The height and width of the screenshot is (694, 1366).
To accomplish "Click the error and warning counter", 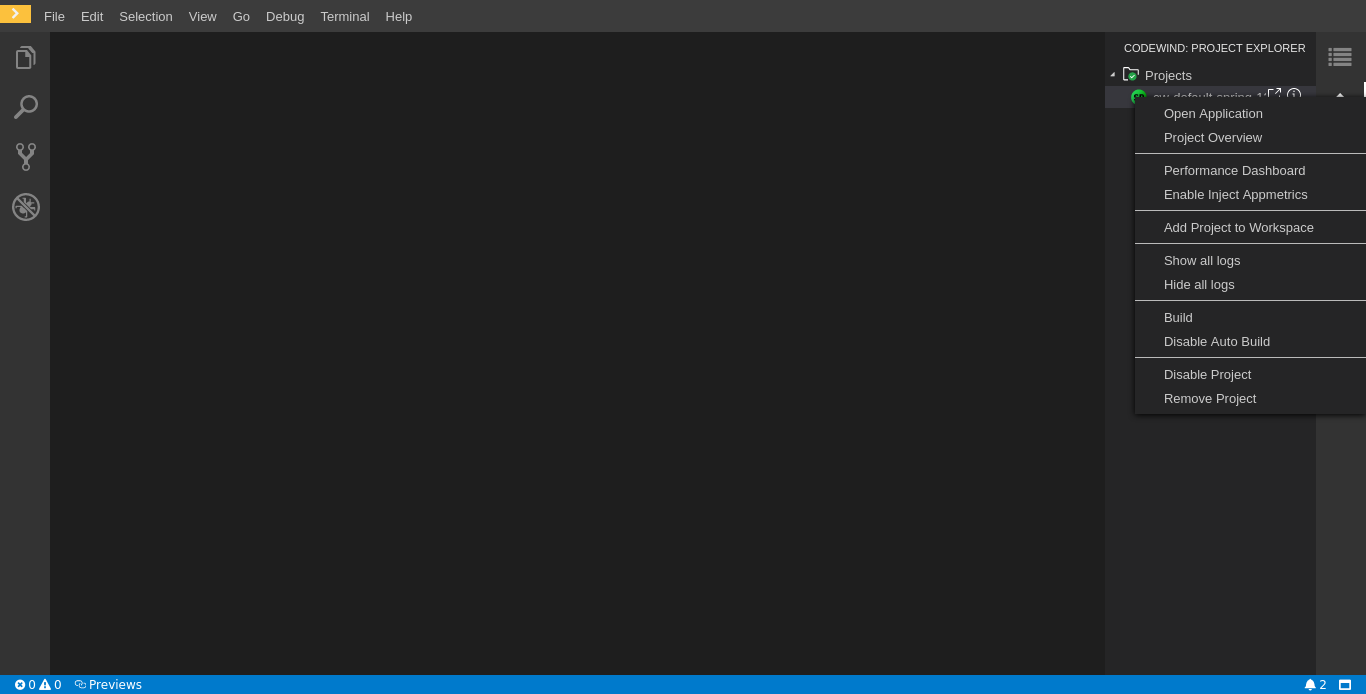I will pyautogui.click(x=37, y=685).
